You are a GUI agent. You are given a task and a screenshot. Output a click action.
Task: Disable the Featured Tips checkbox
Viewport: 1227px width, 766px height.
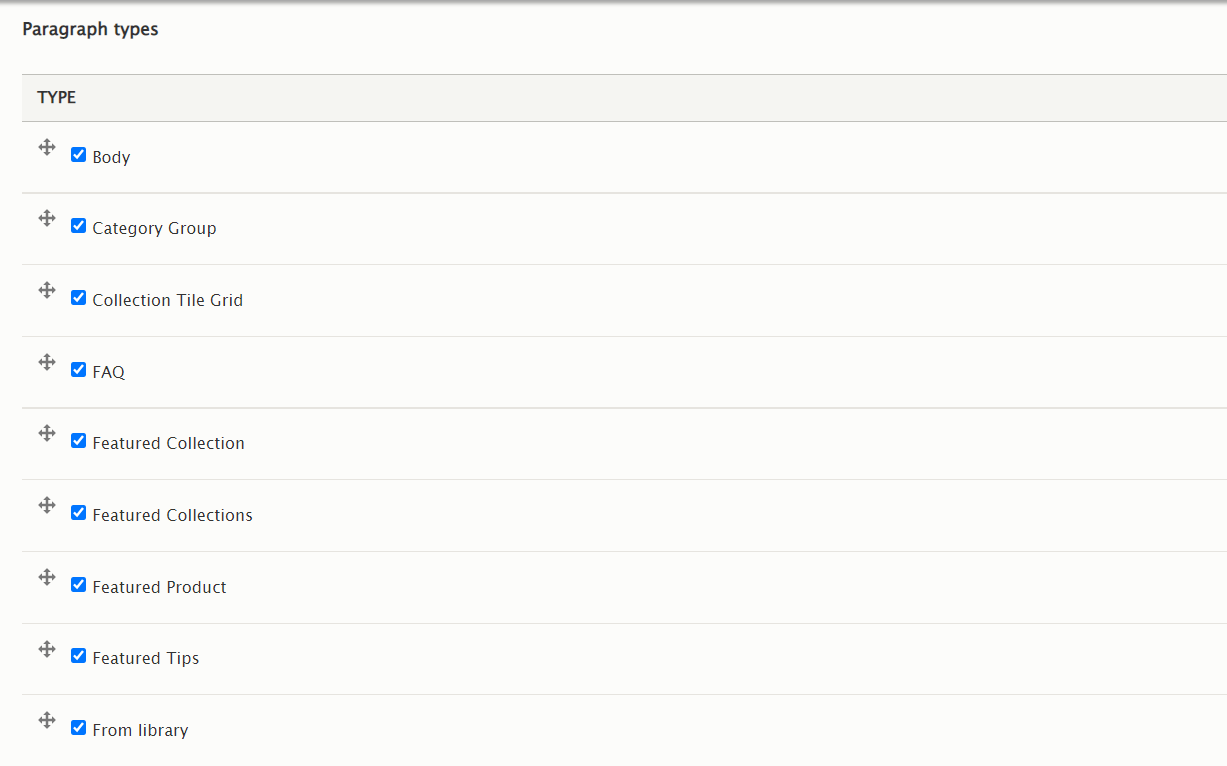(79, 656)
